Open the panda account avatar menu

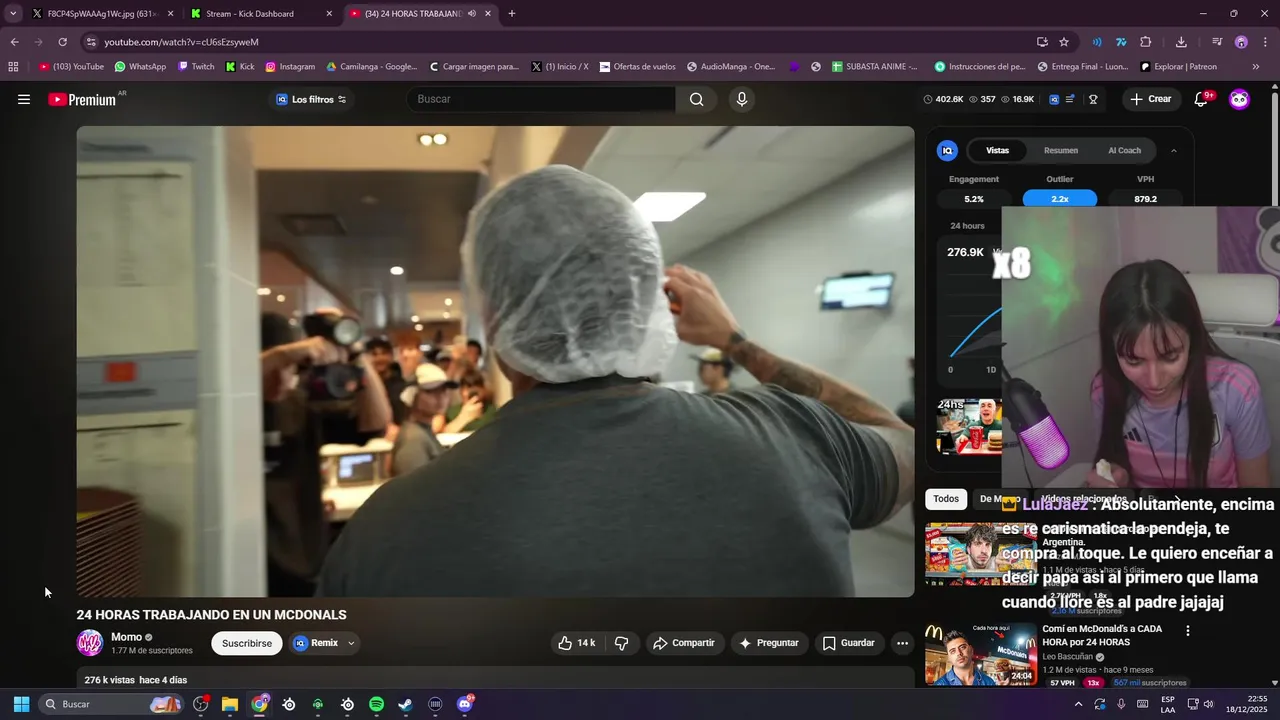[1239, 99]
